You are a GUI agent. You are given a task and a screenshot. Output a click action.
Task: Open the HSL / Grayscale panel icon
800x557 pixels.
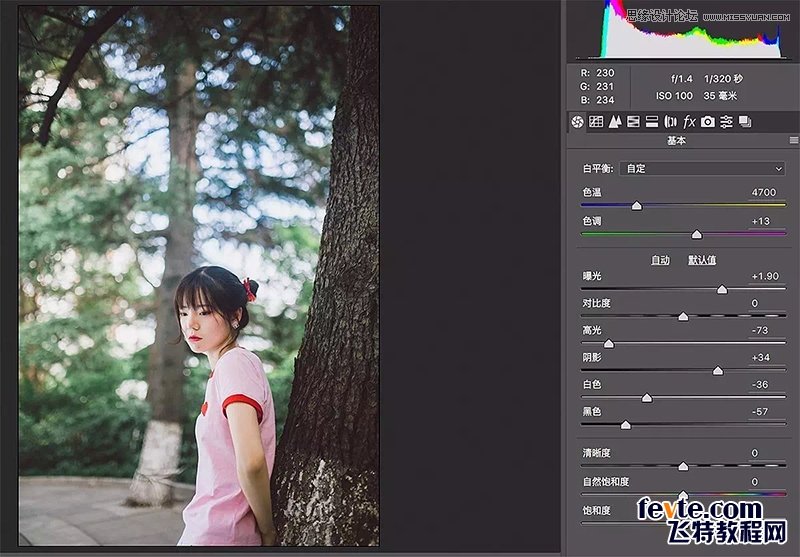633,121
